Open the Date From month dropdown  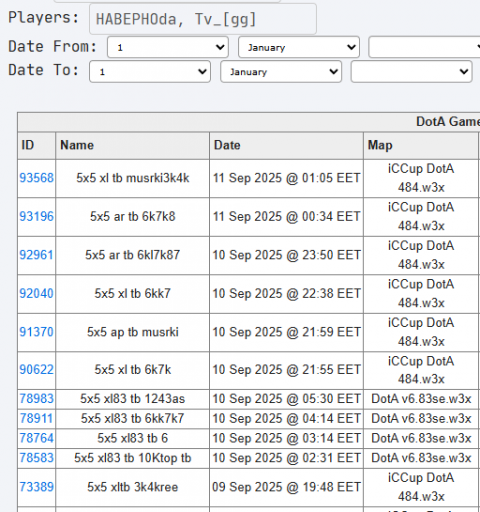[x=299, y=47]
